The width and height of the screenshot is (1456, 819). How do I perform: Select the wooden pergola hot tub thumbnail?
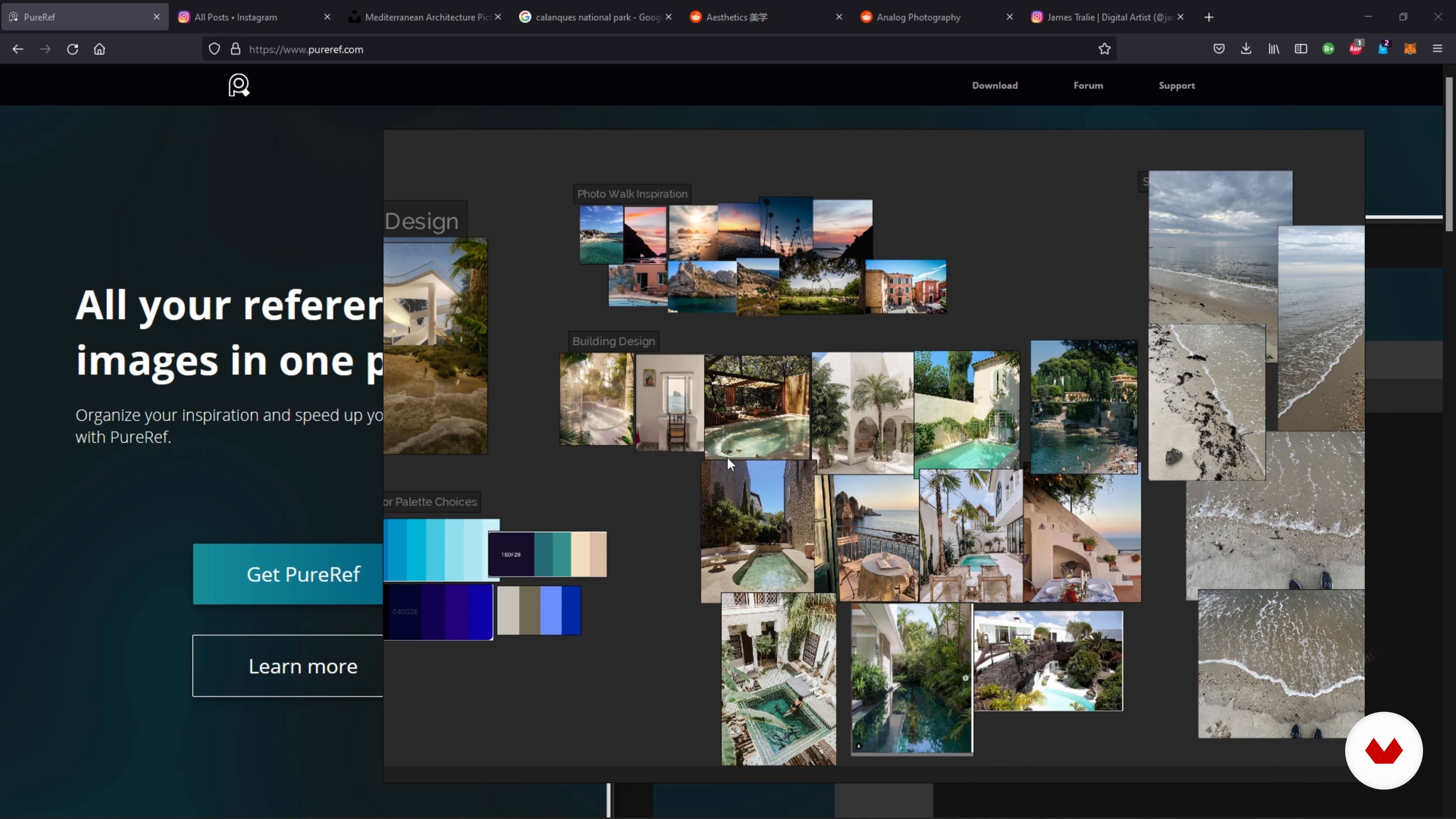coord(758,407)
